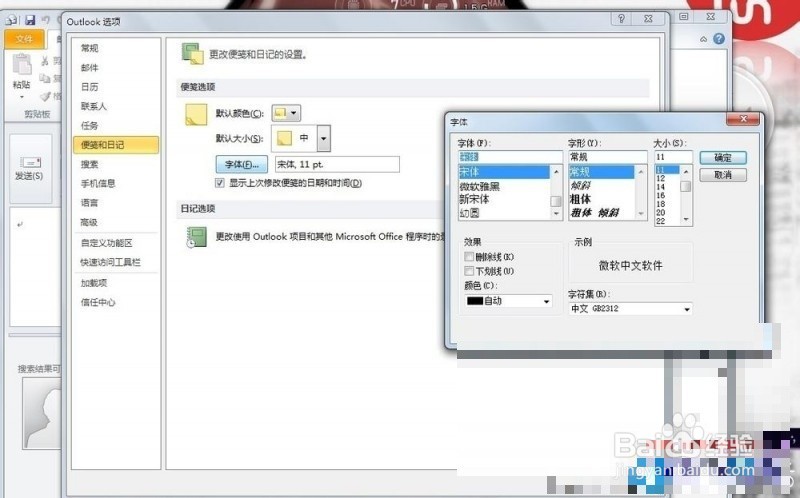Click the save icon in the quick access toolbar
Image resolution: width=800 pixels, height=498 pixels.
coord(30,20)
